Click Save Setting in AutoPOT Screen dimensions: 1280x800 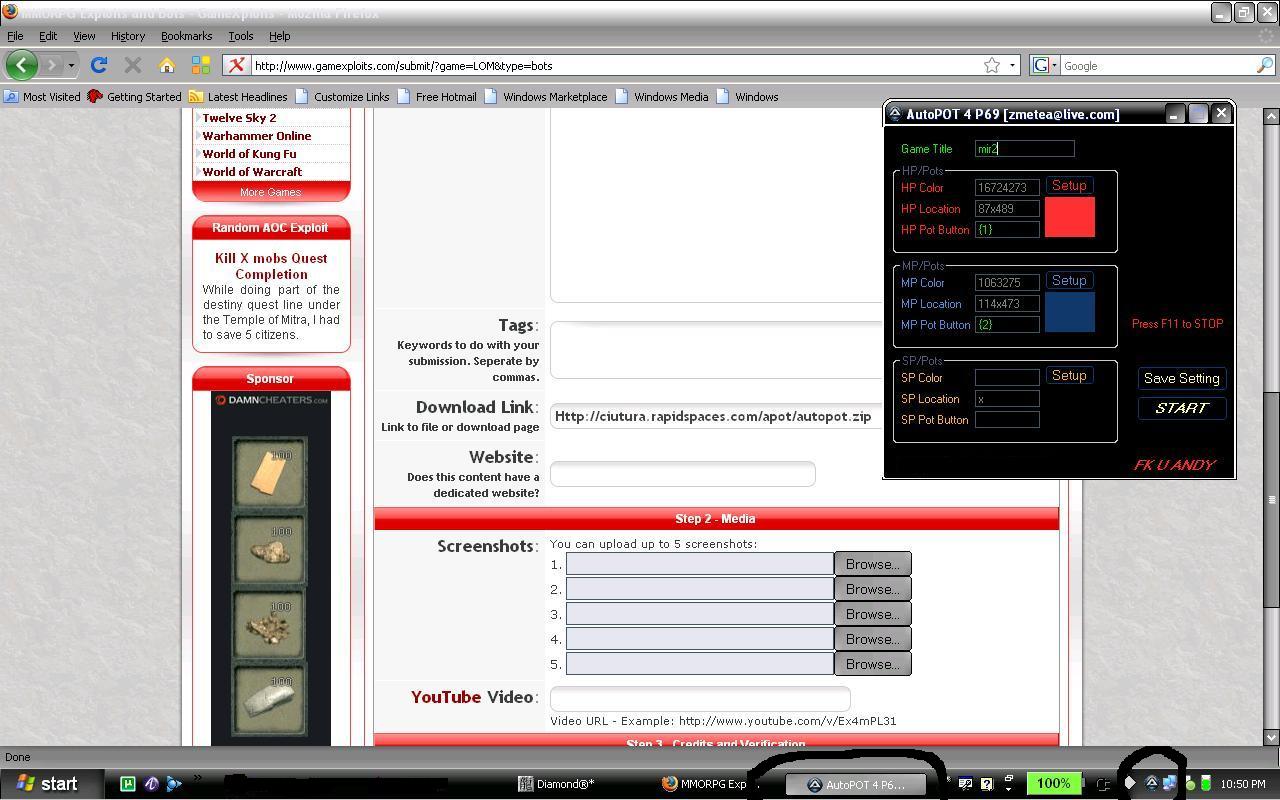1182,378
